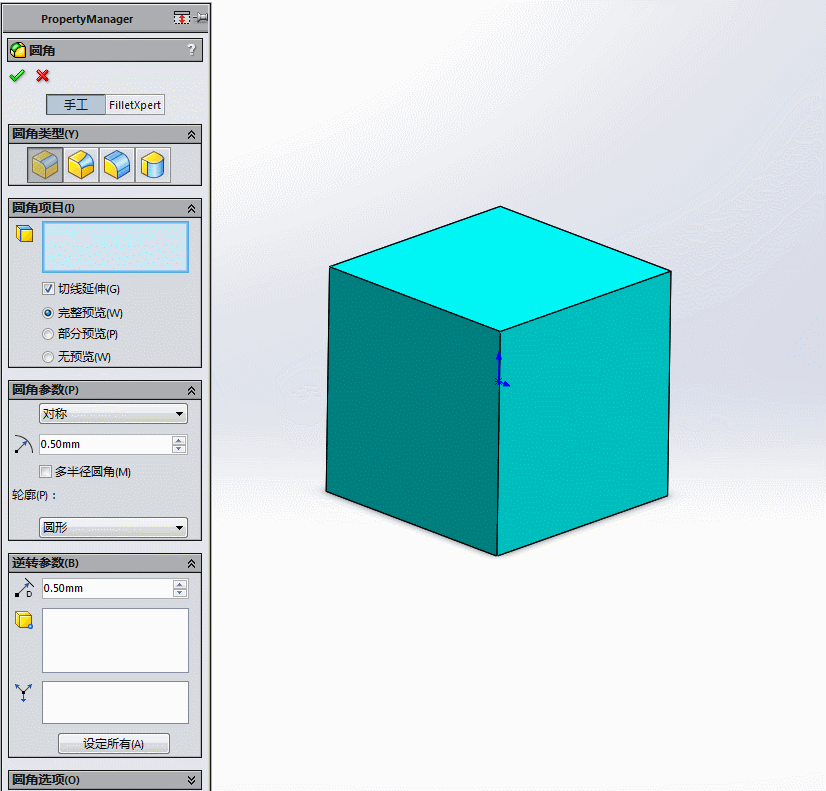Increase the fillet radius with up spinner

coord(179,440)
